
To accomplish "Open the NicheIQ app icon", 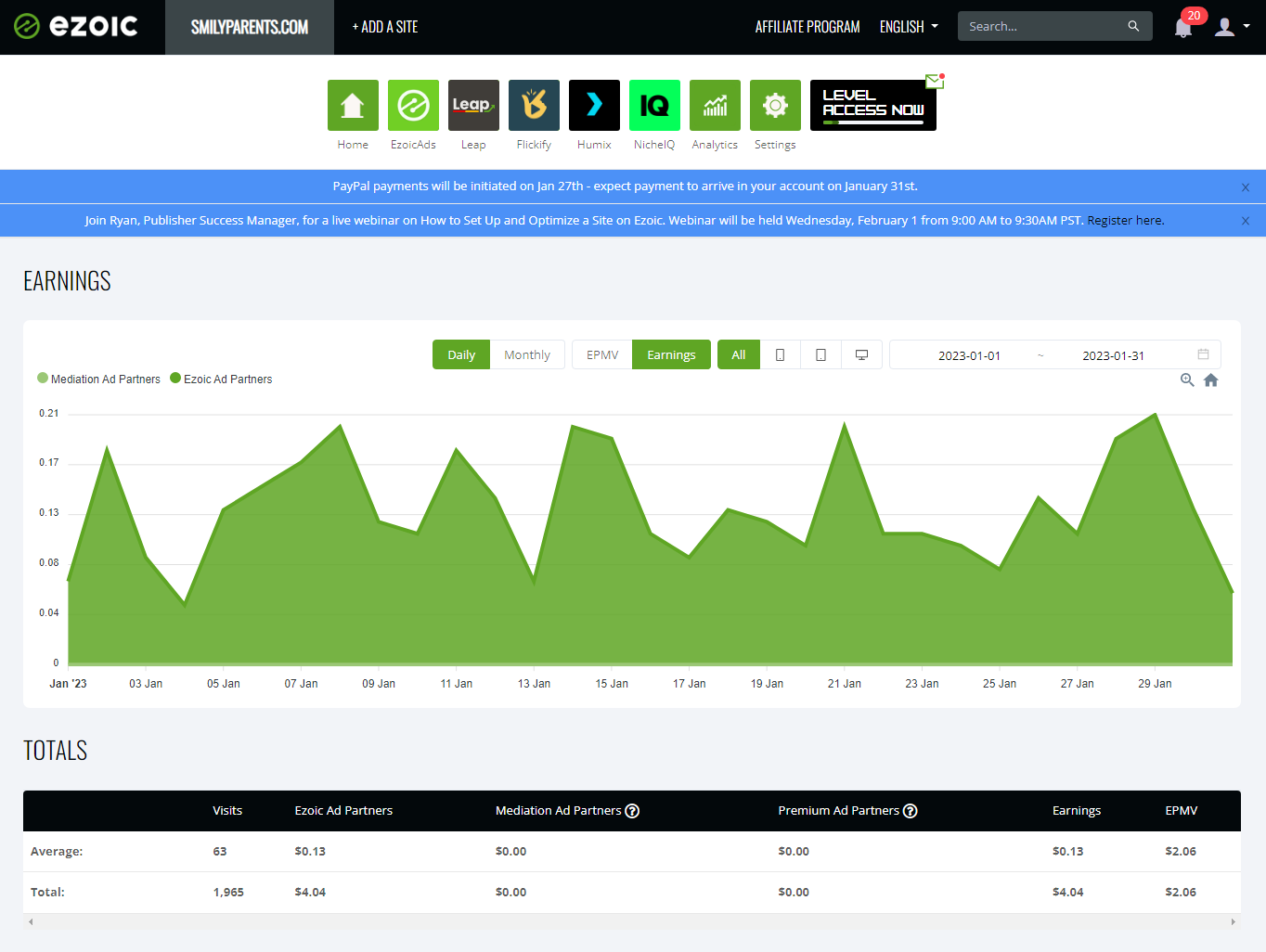I will (654, 105).
